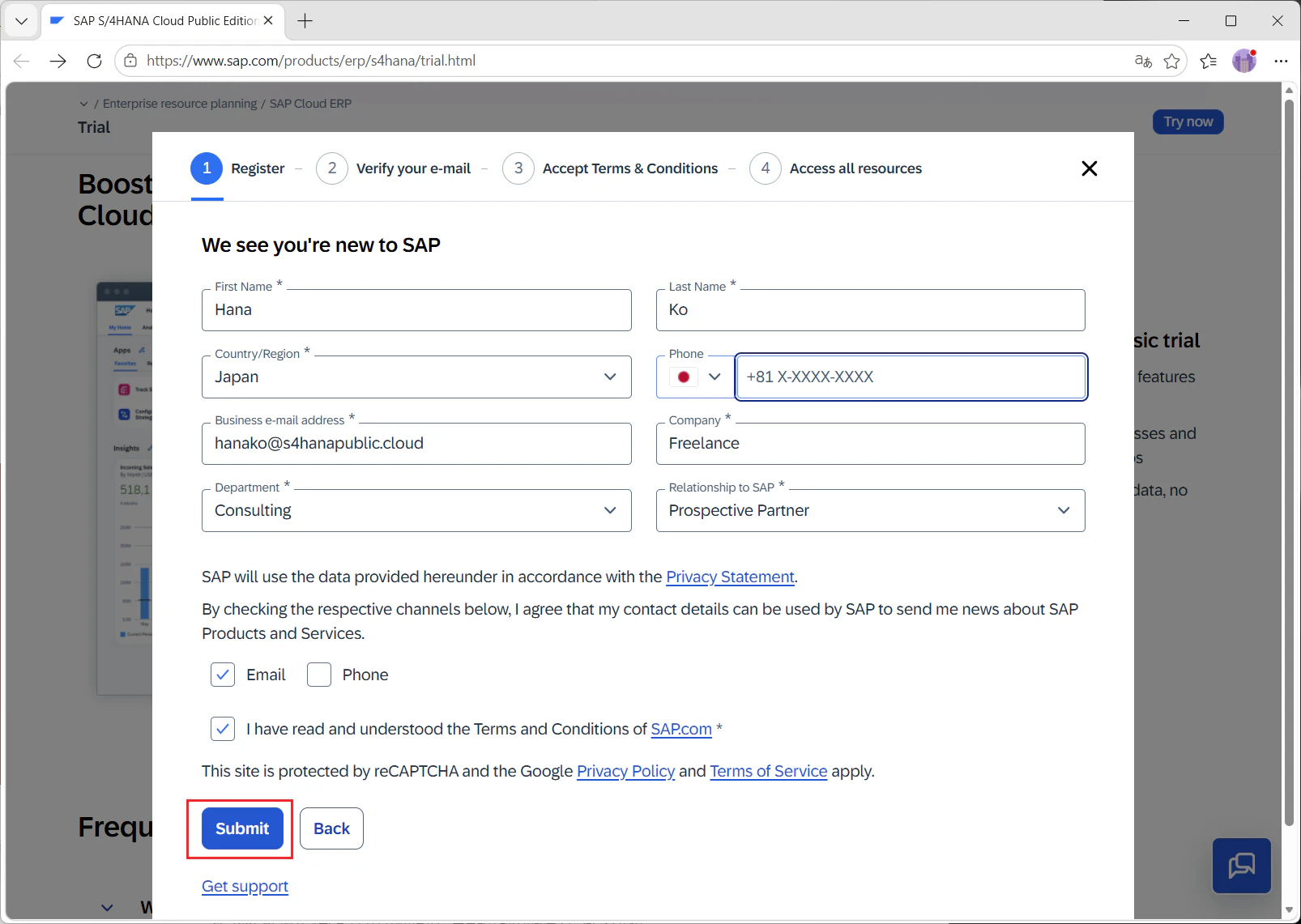Image resolution: width=1301 pixels, height=924 pixels.
Task: Open the phone country code flag dropdown
Action: 696,377
